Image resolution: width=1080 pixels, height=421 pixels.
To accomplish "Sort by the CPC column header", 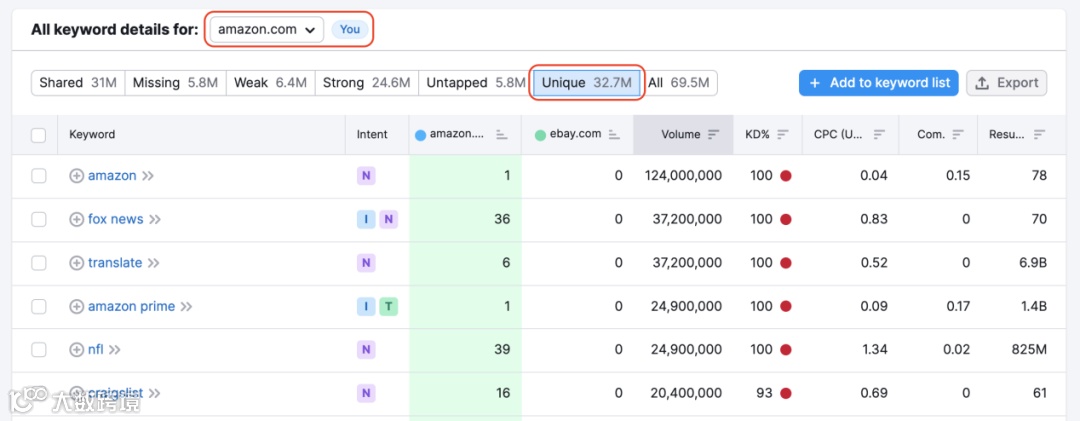I will click(x=879, y=134).
